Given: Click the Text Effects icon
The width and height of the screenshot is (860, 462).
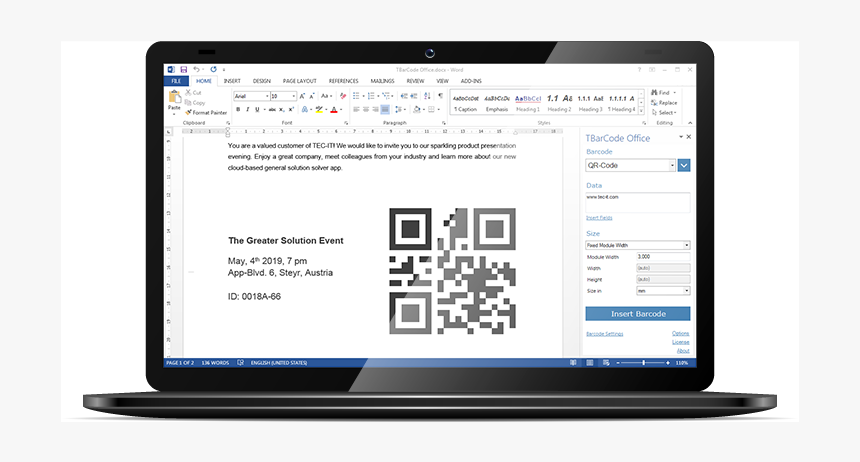Looking at the screenshot, I should coord(304,110).
